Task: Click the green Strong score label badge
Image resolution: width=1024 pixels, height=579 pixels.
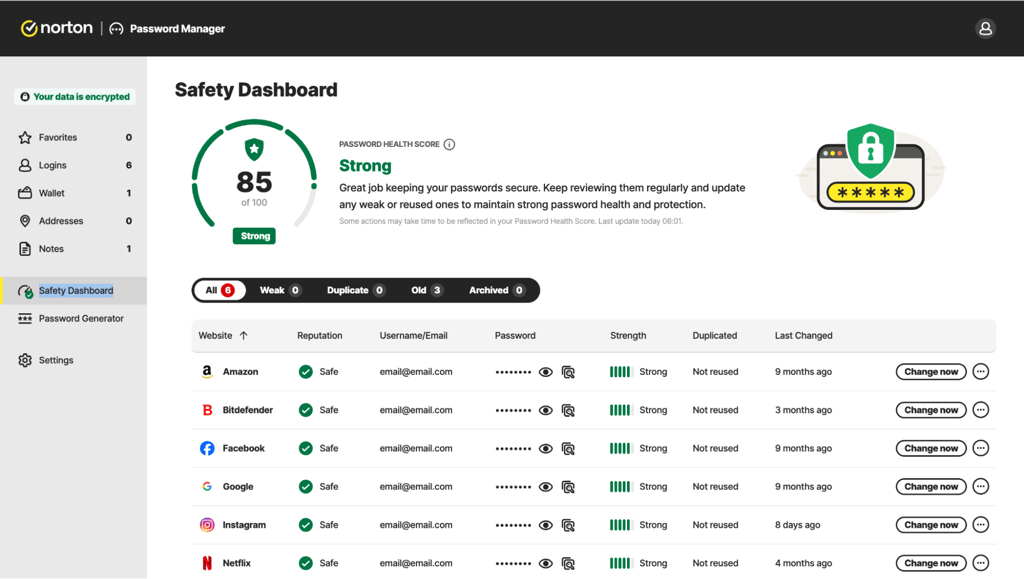Action: 254,236
